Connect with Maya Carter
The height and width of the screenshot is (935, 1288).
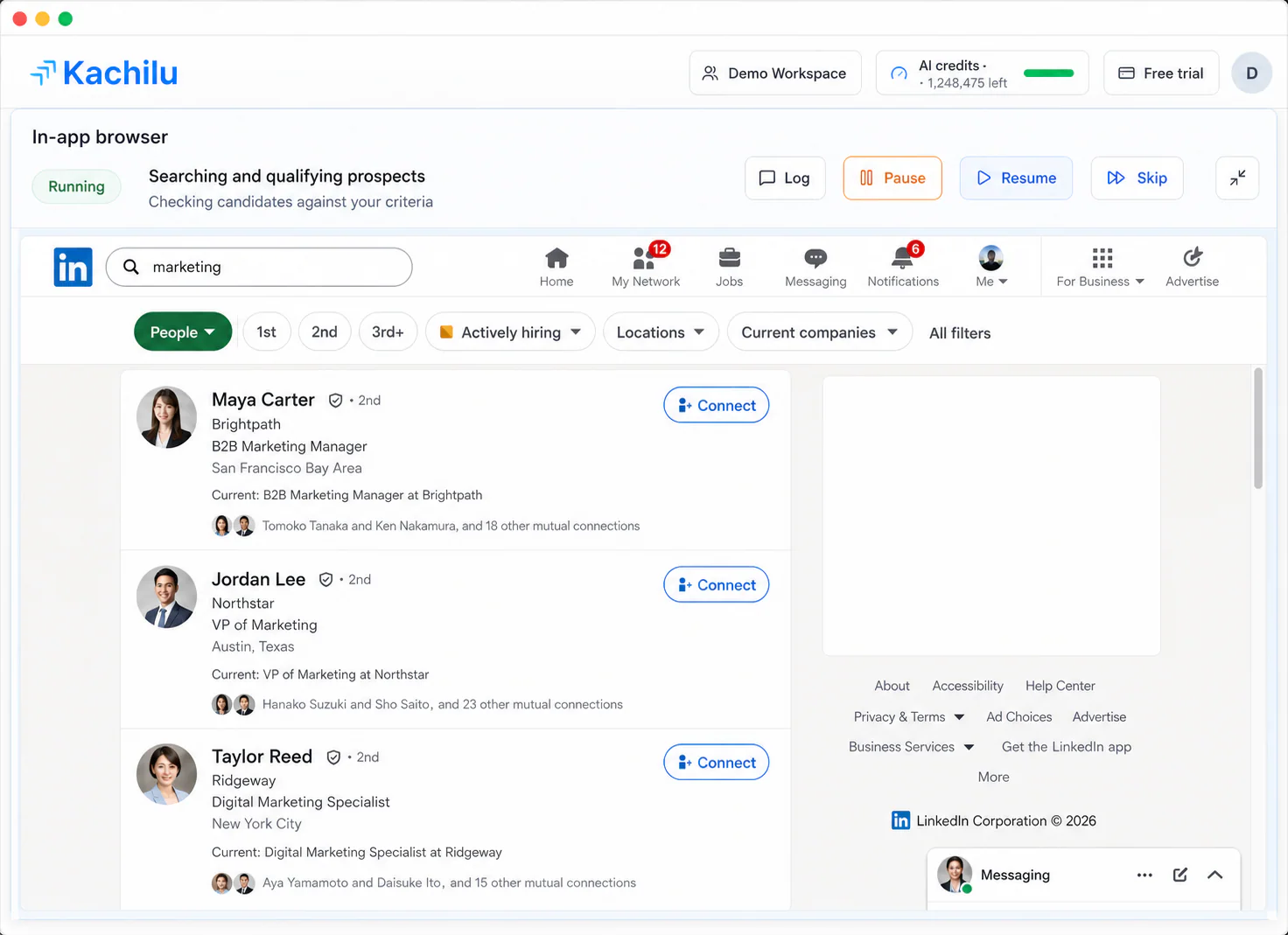pos(717,405)
